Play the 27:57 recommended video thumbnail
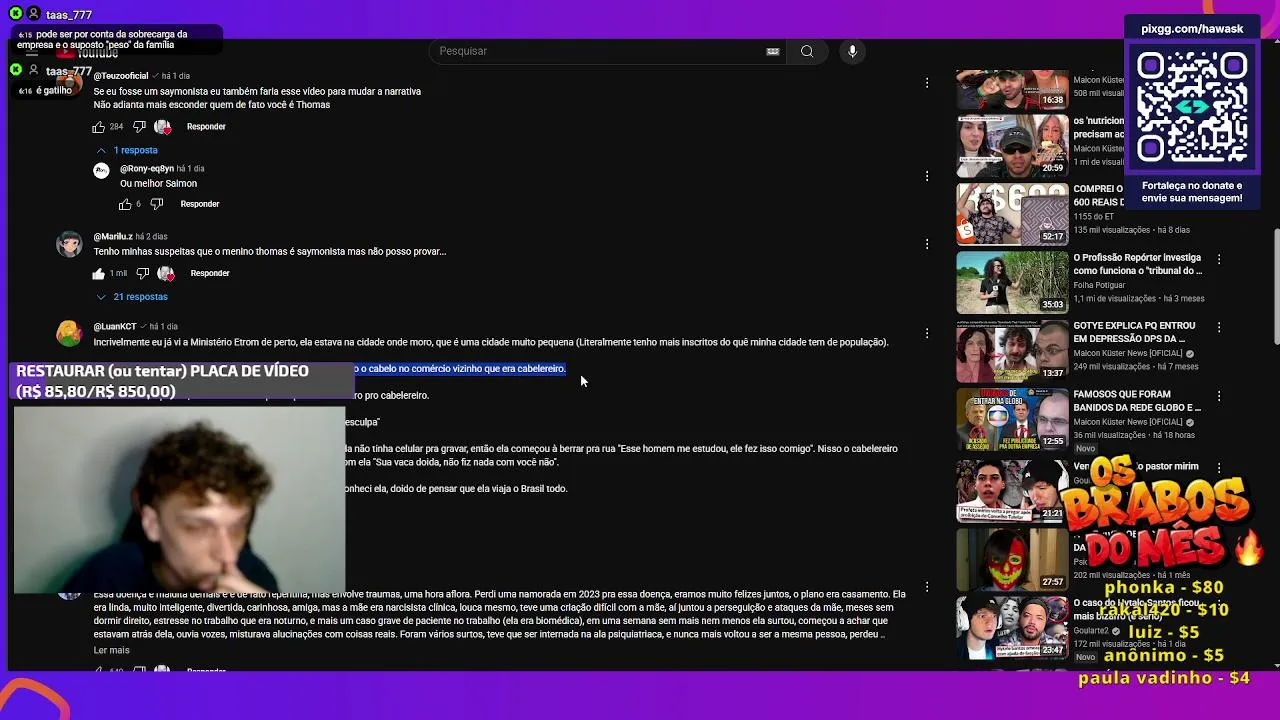The width and height of the screenshot is (1280, 720). [1012, 558]
